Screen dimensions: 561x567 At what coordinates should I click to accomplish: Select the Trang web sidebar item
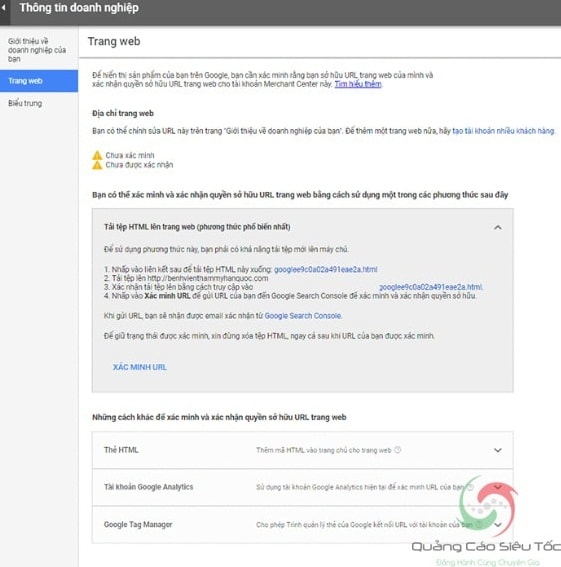[39, 81]
